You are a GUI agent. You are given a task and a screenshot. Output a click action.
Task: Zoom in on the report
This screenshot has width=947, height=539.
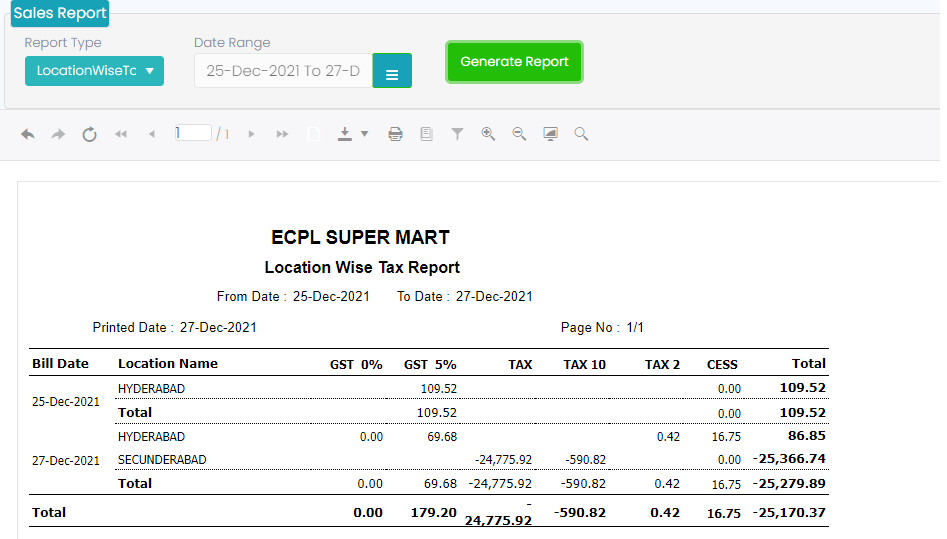(x=488, y=134)
